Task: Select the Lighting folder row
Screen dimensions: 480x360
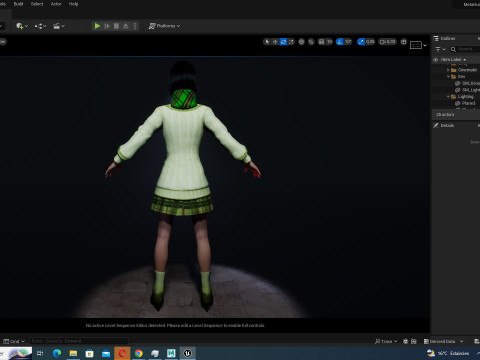Action: pos(456,97)
